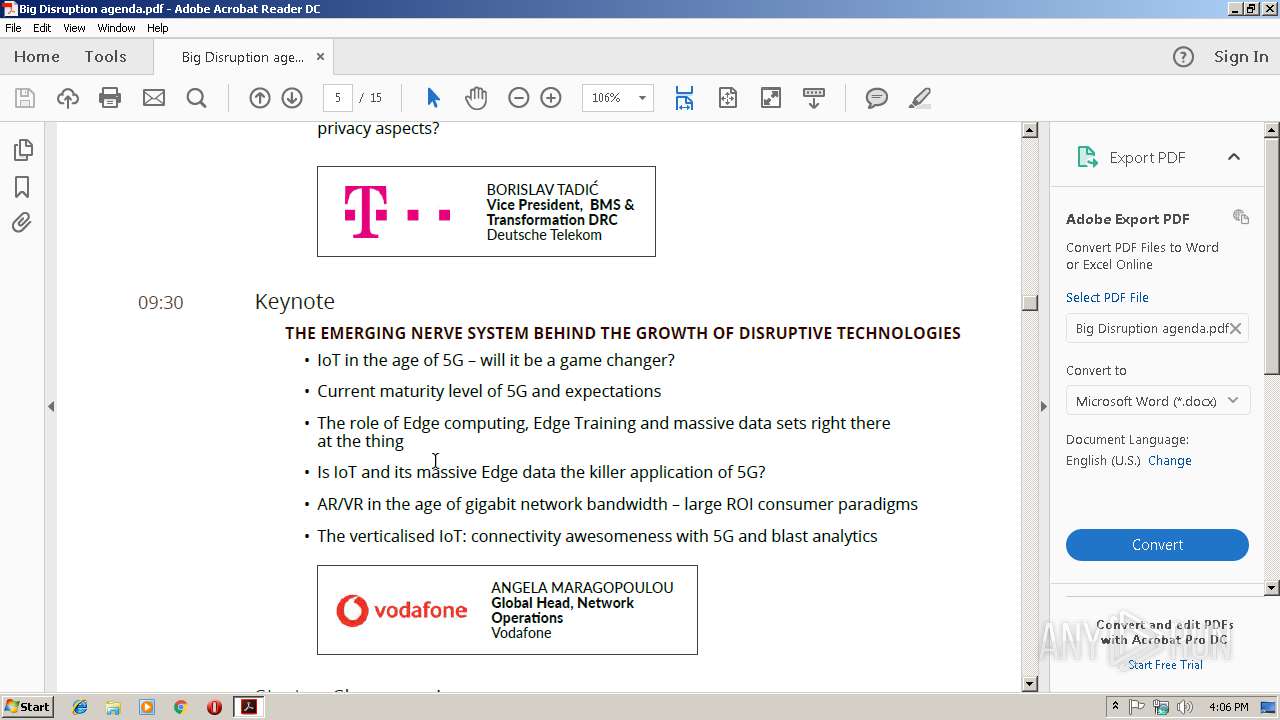This screenshot has height=720, width=1280.
Task: Change the document language link
Action: [1170, 461]
